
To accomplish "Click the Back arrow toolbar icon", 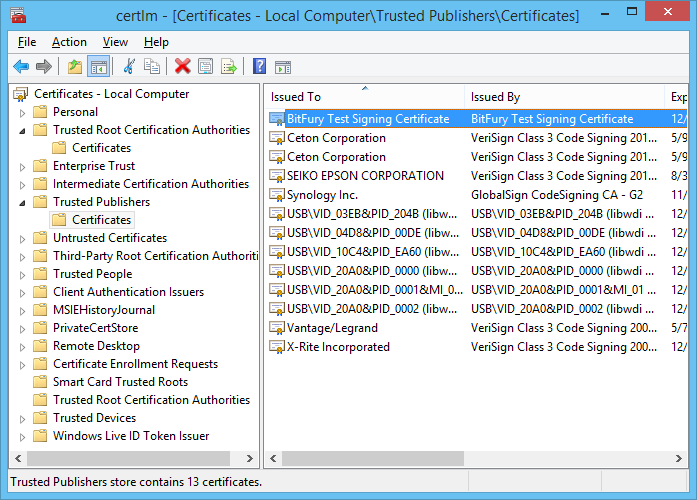I will [21, 67].
